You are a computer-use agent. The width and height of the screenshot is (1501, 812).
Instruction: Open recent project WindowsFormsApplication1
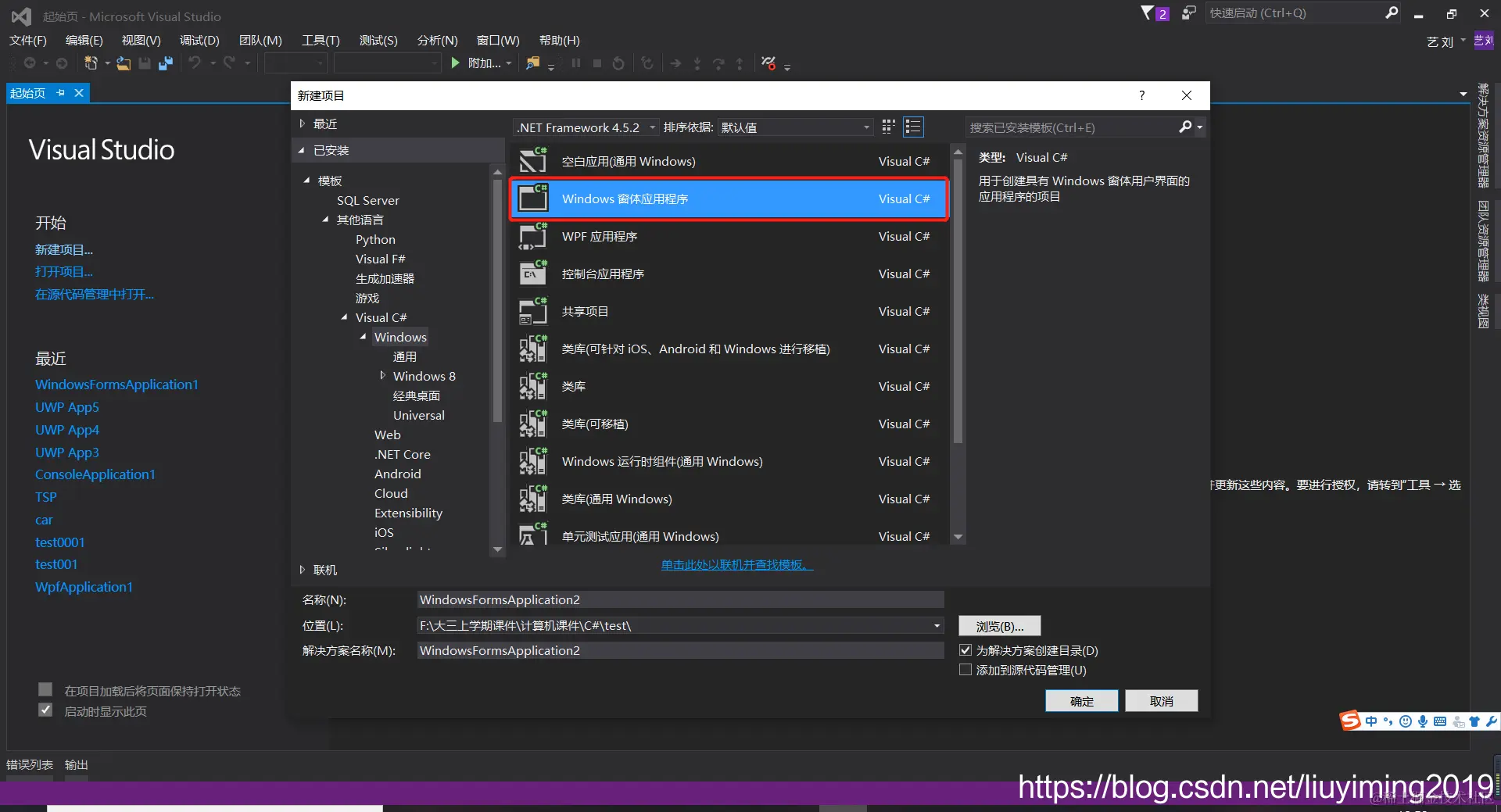coord(116,385)
